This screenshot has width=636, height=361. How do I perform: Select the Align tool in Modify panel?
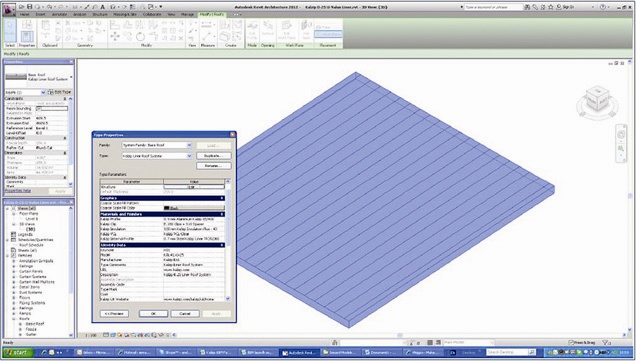(x=115, y=25)
